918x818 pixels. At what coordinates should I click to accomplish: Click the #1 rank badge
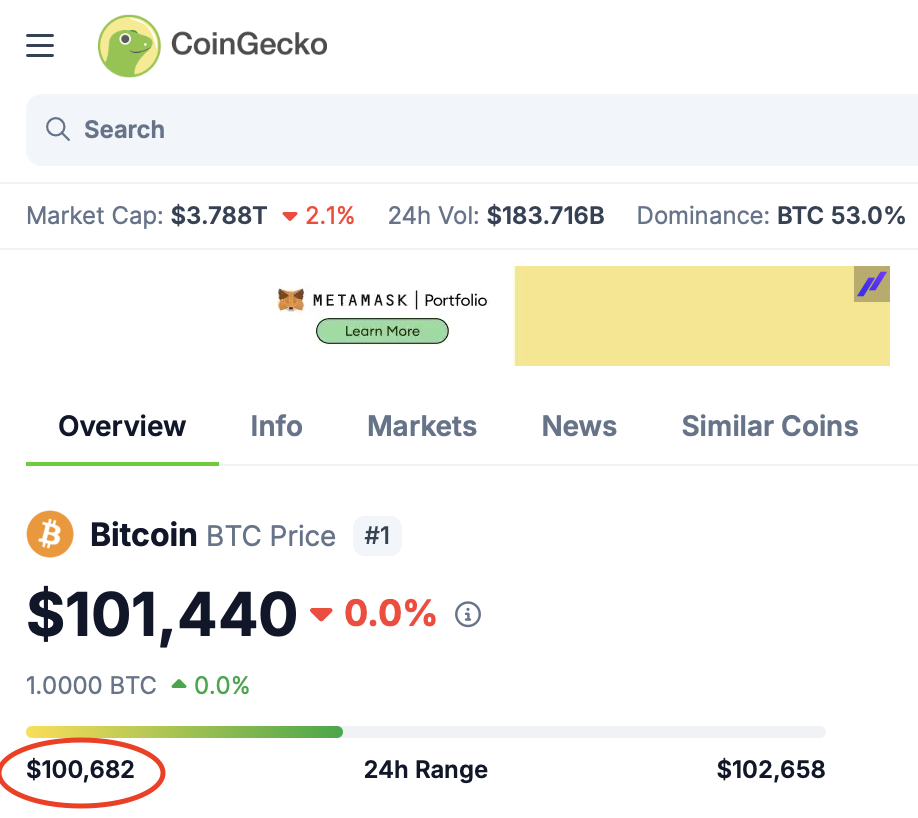pyautogui.click(x=377, y=535)
